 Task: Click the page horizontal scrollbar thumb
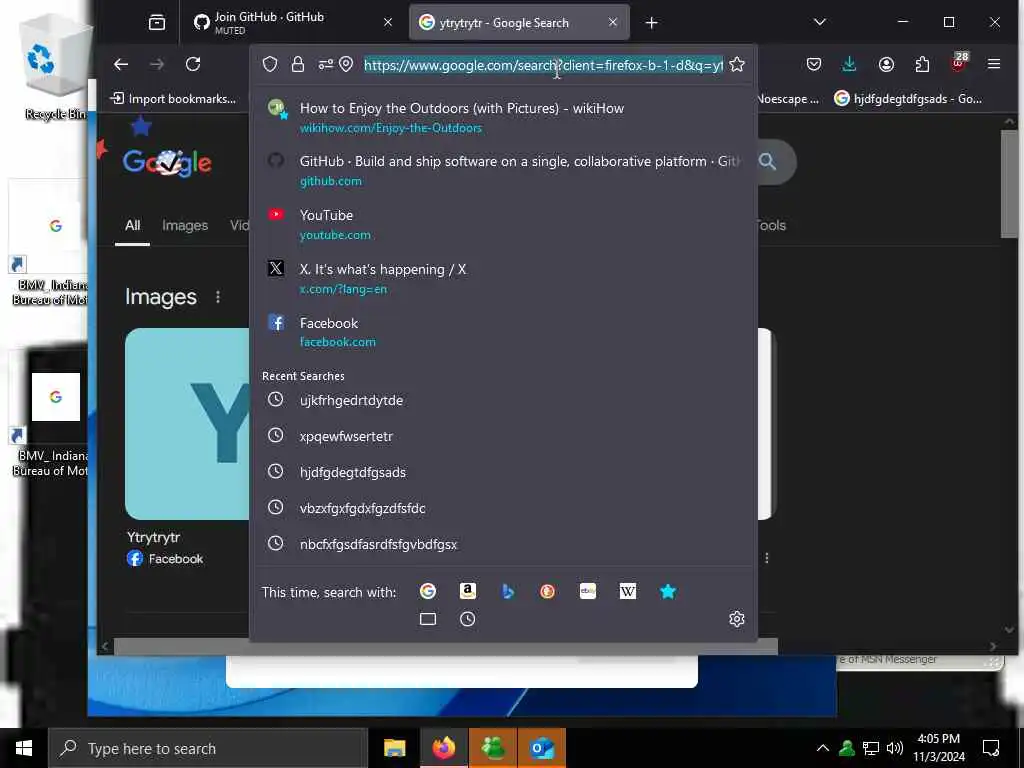pyautogui.click(x=446, y=647)
